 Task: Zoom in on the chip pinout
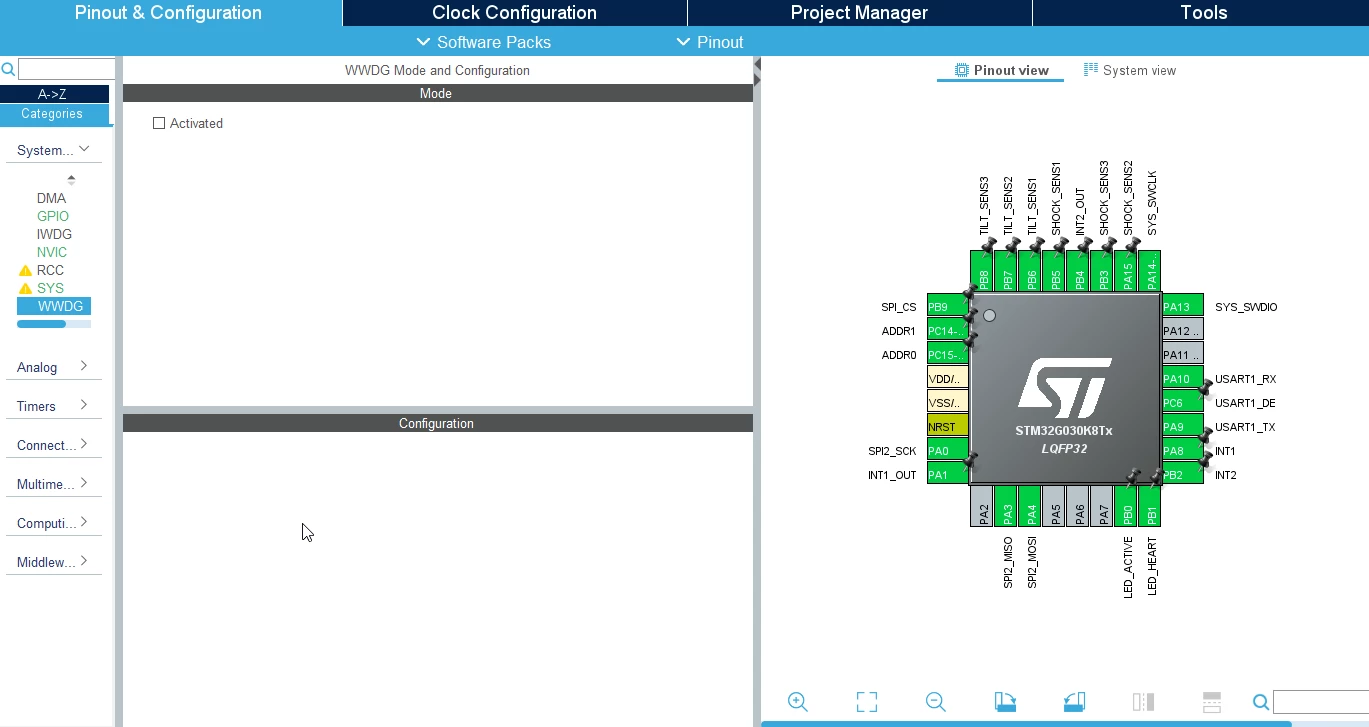pyautogui.click(x=797, y=702)
